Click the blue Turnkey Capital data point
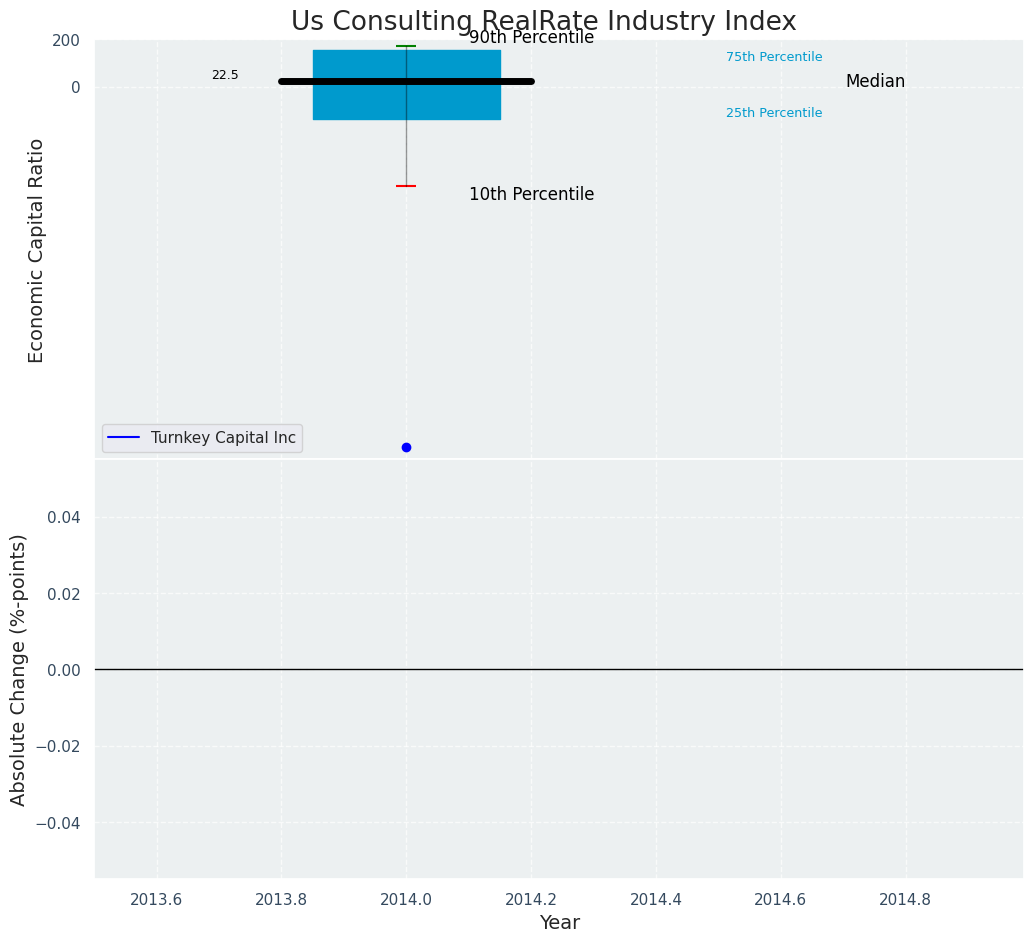Image resolution: width=1034 pixels, height=942 pixels. click(x=406, y=447)
